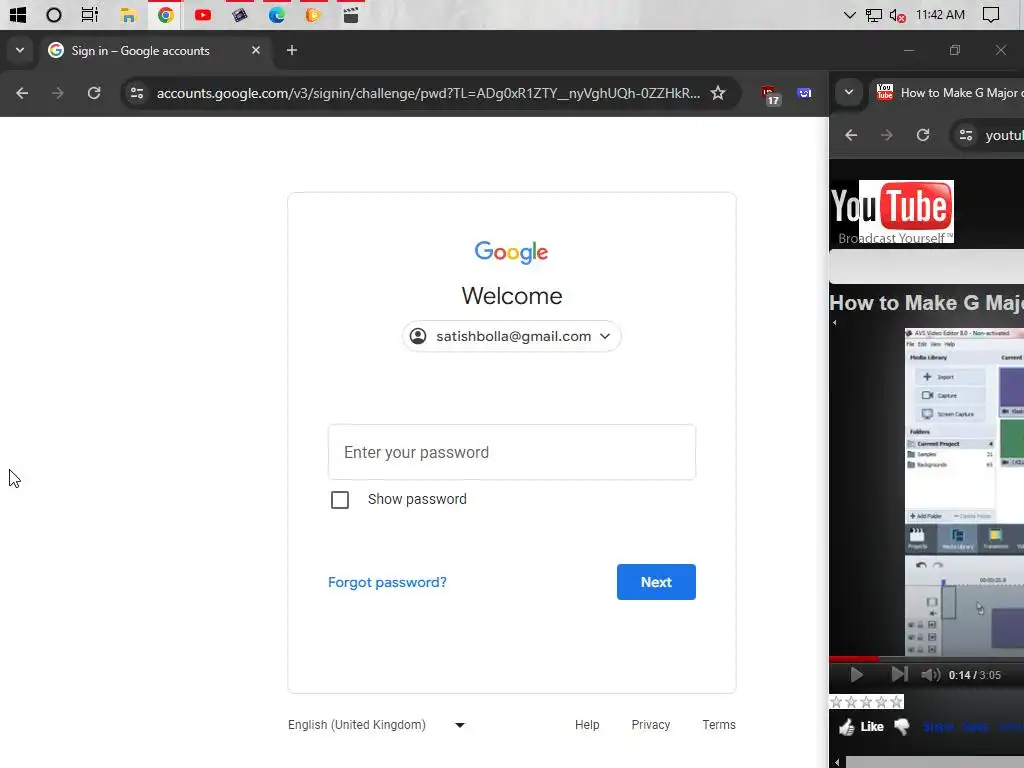
Task: Select the How to Make G Major tab
Action: pyautogui.click(x=947, y=93)
